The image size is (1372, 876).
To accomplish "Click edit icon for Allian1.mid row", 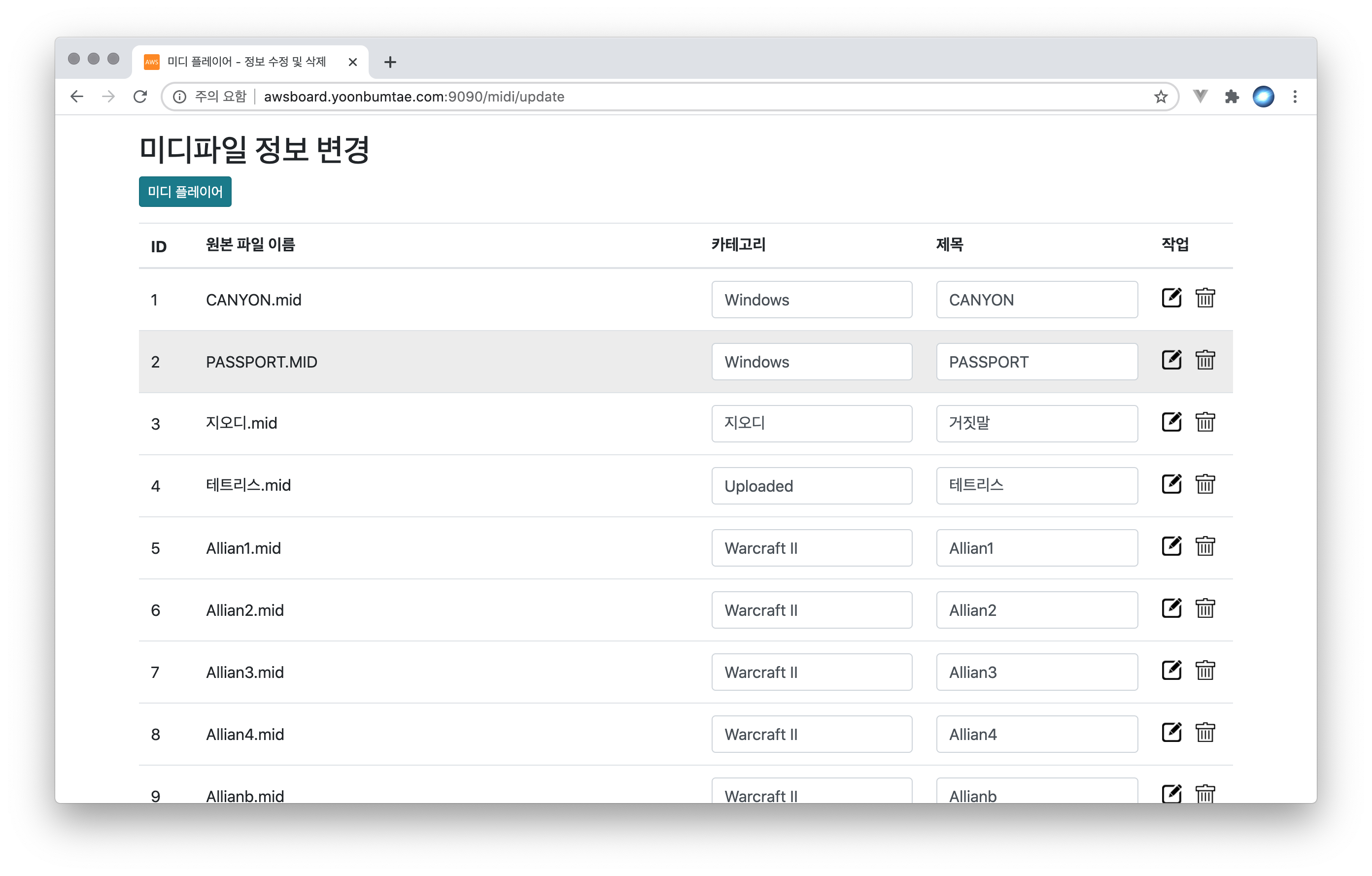I will (x=1171, y=546).
